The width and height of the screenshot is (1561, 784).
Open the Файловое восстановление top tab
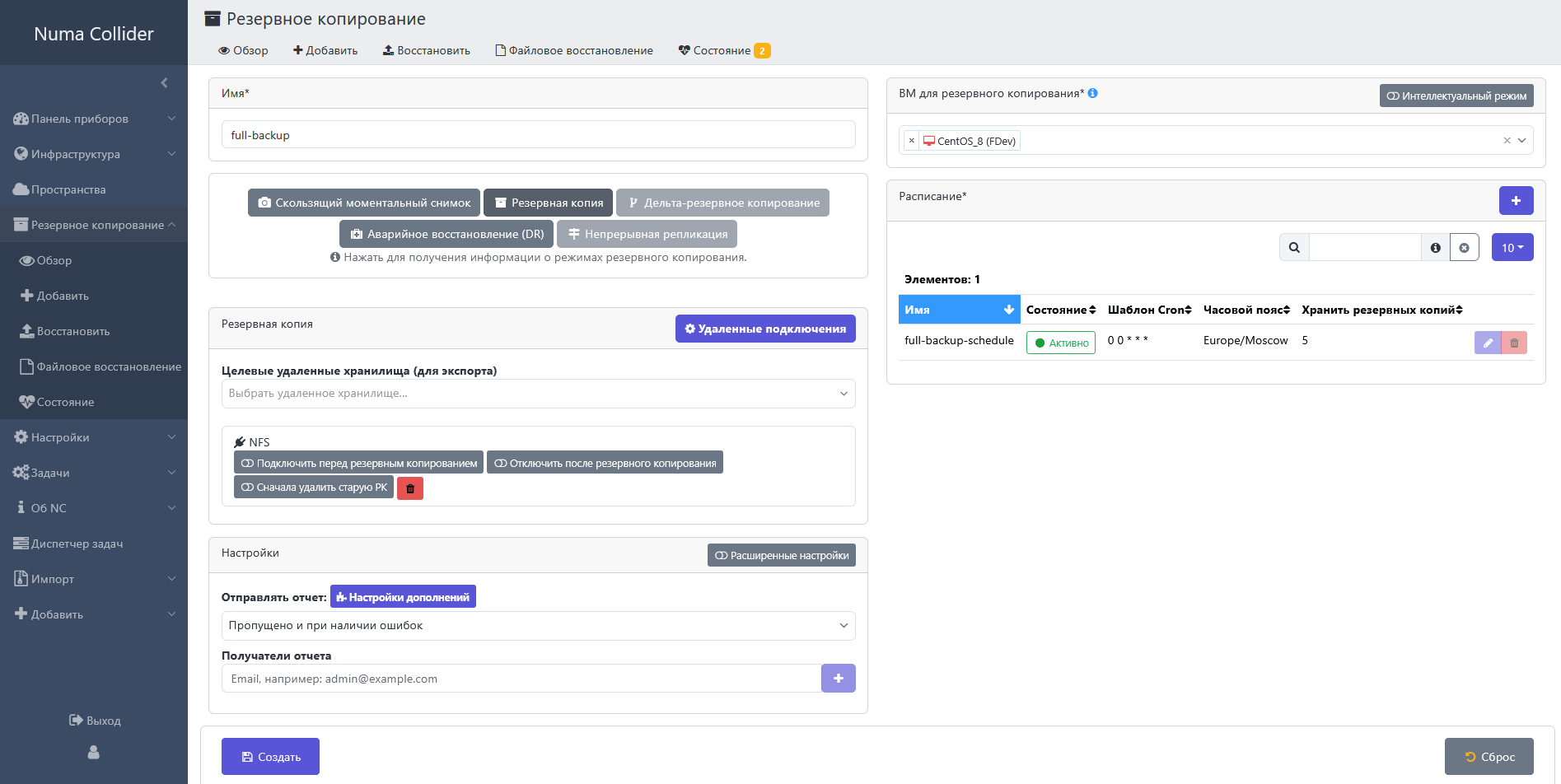[574, 50]
